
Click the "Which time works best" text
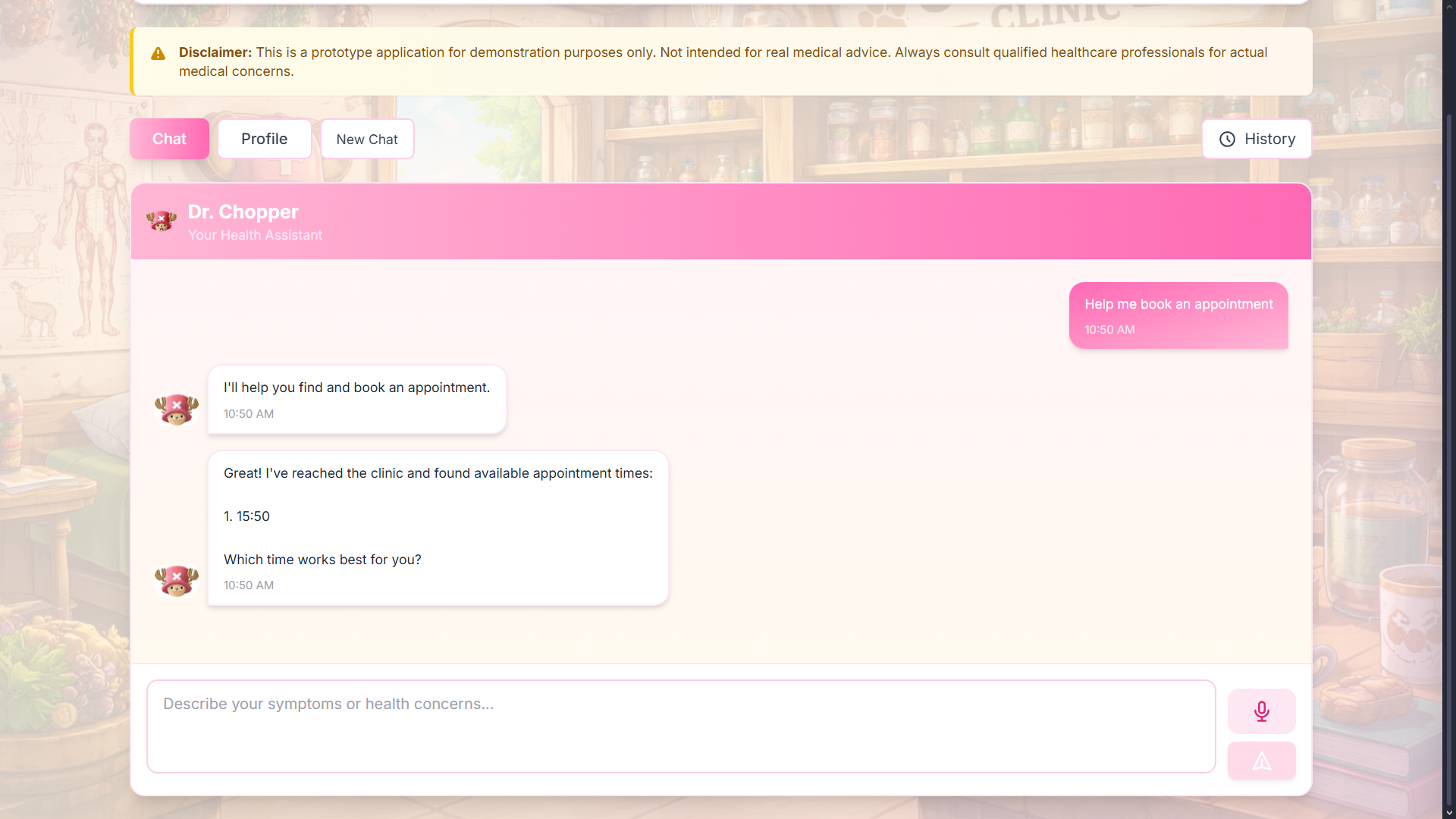[x=322, y=560]
